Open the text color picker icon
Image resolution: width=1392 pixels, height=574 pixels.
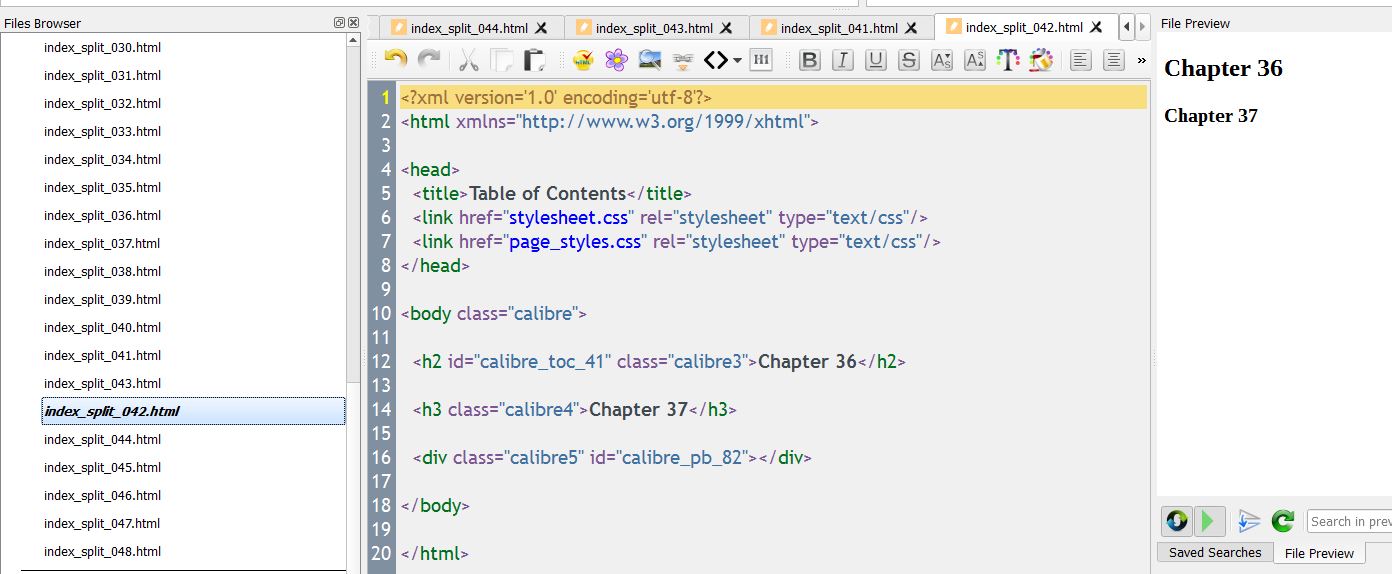1008,60
